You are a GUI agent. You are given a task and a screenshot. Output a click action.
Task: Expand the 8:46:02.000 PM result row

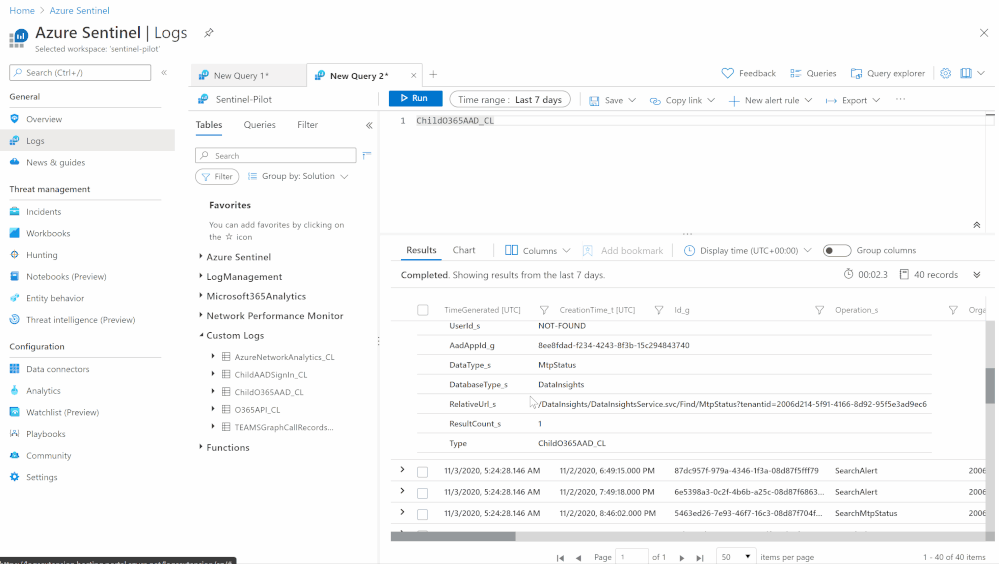coord(402,512)
